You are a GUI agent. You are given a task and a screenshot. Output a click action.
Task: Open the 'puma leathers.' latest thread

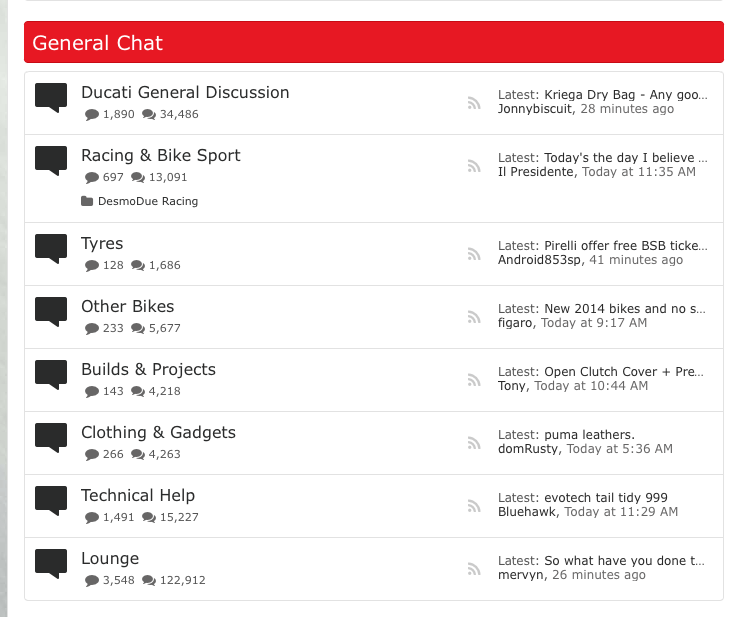[589, 435]
